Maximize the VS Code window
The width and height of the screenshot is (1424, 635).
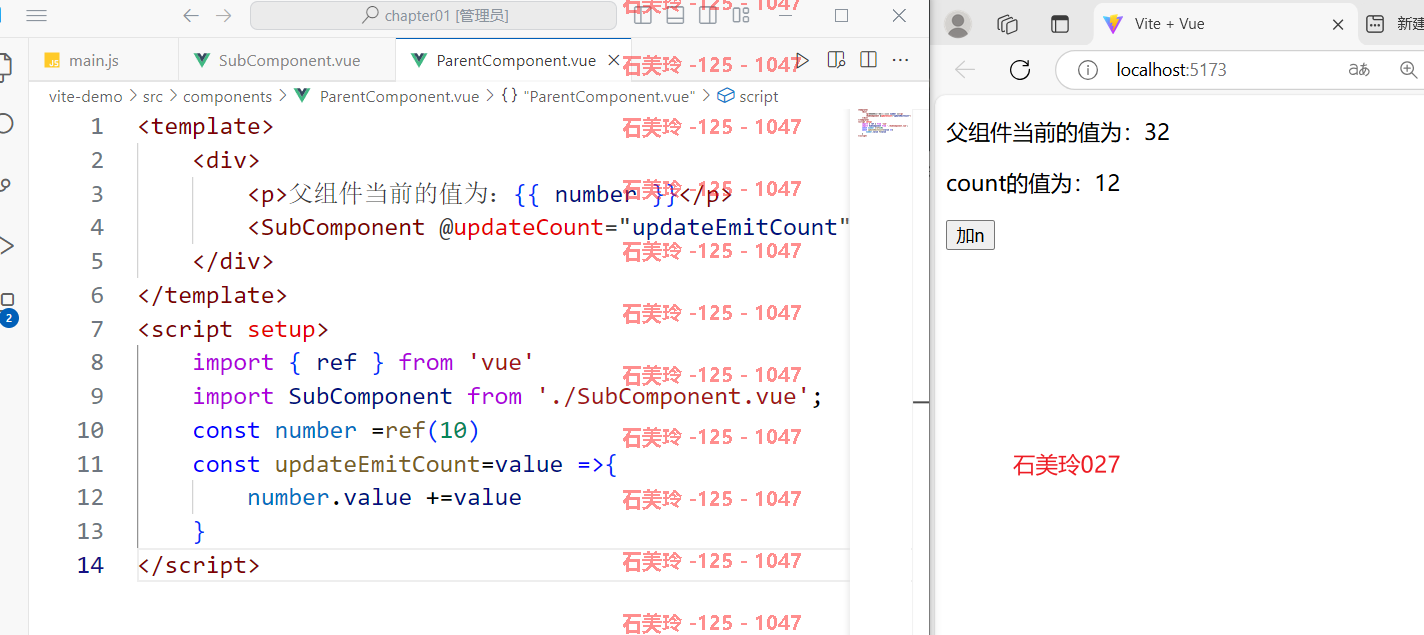(x=841, y=15)
